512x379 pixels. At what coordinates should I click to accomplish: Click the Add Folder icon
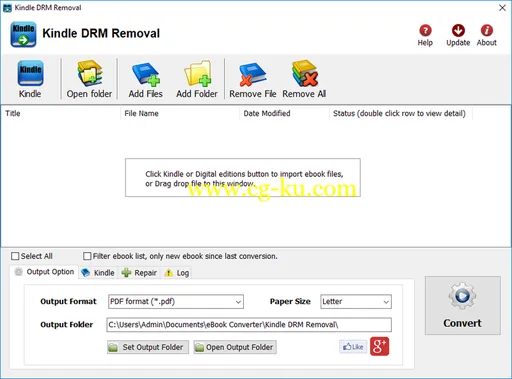197,73
